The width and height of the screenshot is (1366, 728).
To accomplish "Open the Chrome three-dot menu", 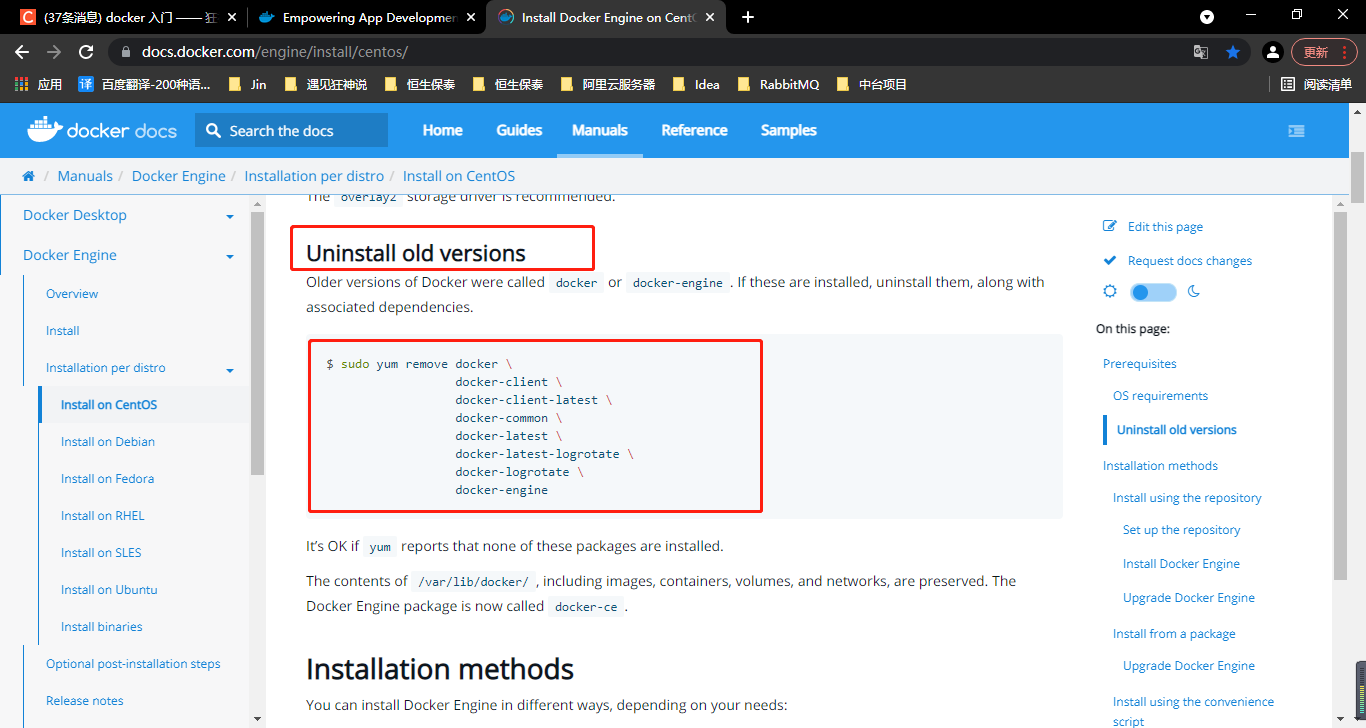I will pyautogui.click(x=1345, y=52).
